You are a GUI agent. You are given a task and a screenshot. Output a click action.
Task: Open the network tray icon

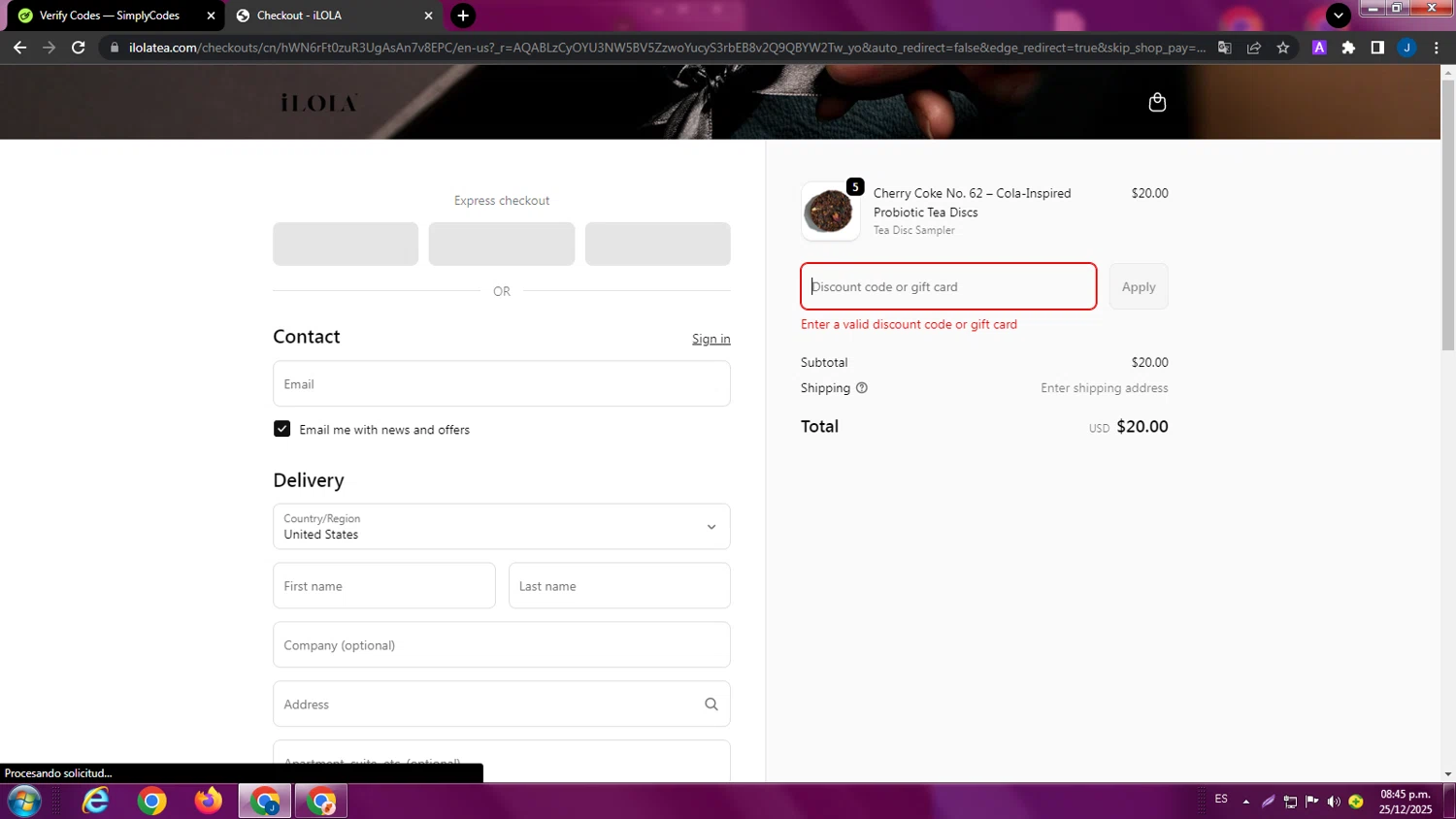(1290, 802)
